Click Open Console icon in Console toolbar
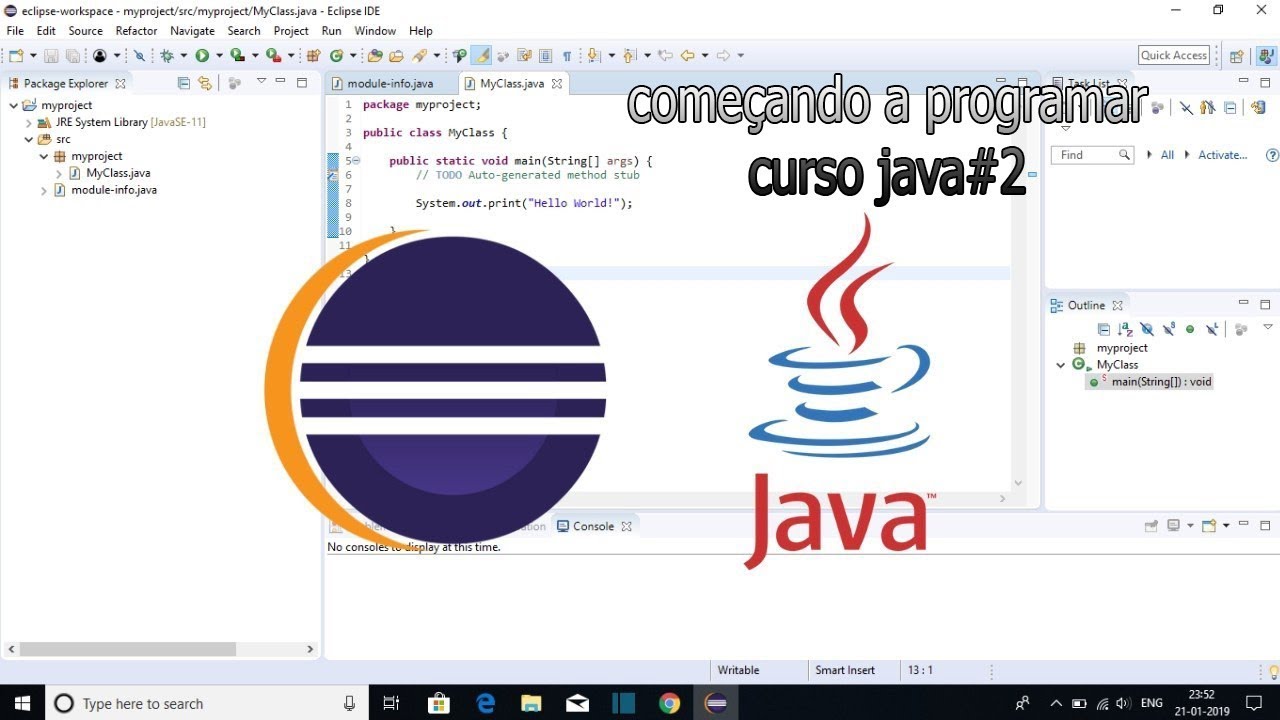The height and width of the screenshot is (720, 1280). click(x=1209, y=525)
